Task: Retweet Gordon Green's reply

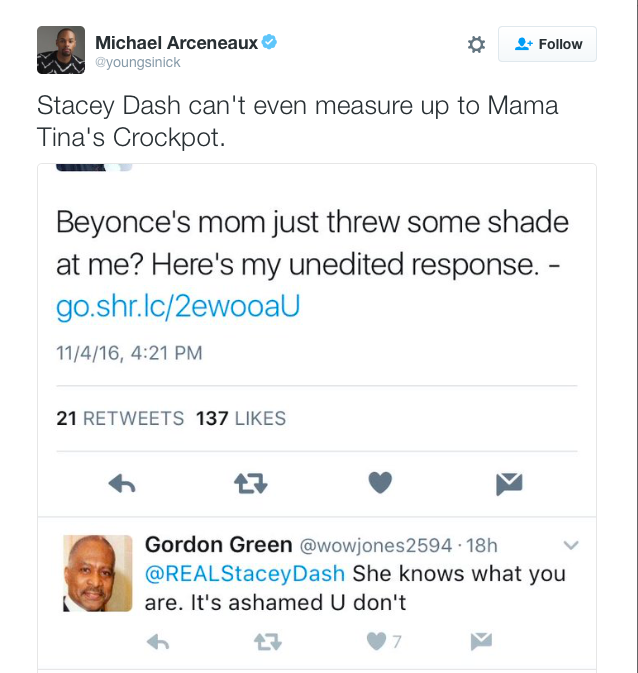Action: [268, 641]
